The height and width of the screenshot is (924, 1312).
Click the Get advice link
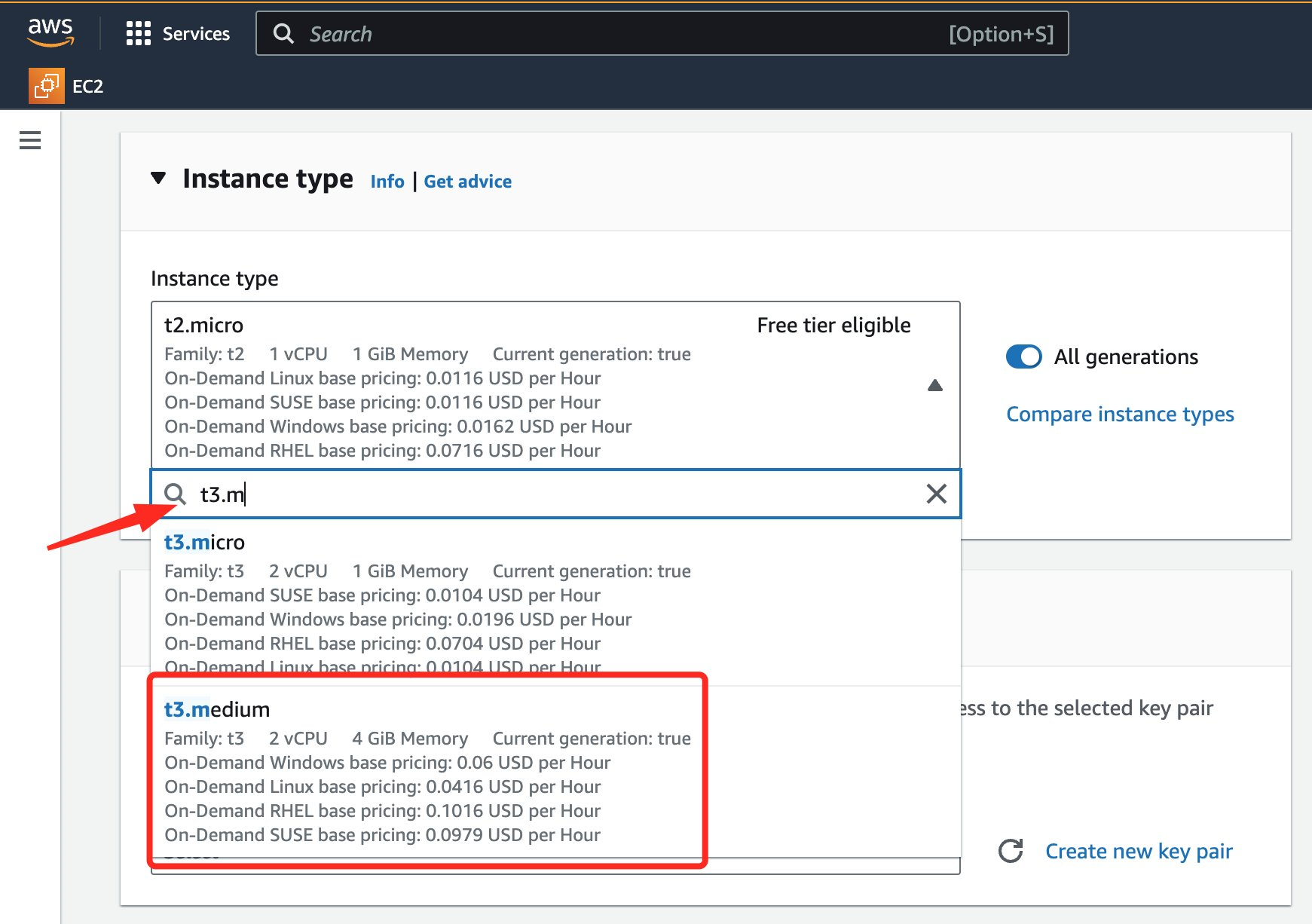coord(467,182)
